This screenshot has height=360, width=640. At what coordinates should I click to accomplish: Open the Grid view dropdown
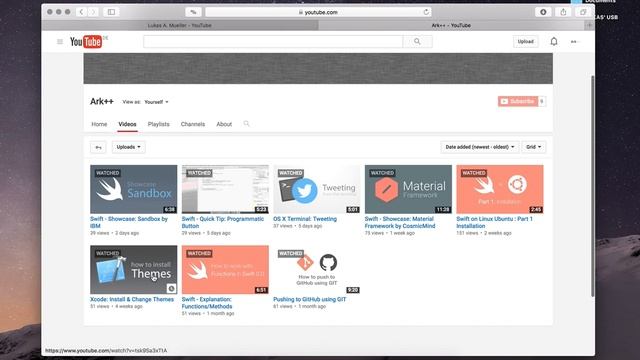click(x=533, y=147)
